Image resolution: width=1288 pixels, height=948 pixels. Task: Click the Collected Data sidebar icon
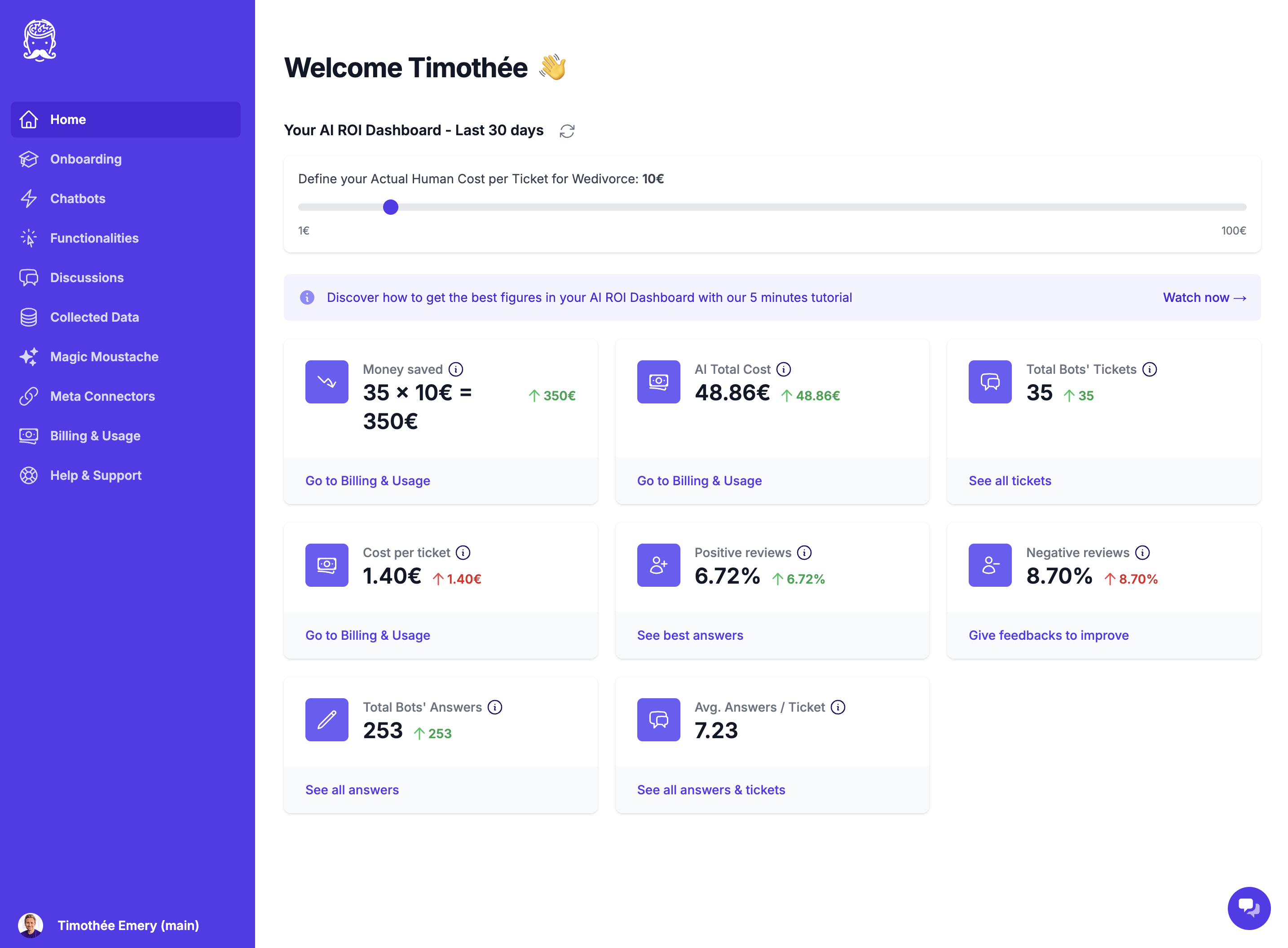pyautogui.click(x=30, y=317)
